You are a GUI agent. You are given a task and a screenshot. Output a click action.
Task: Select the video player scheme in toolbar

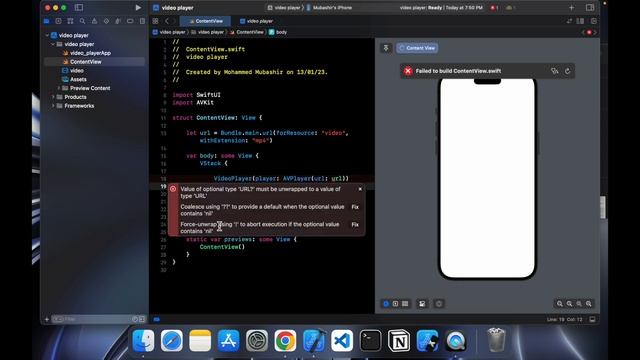284,7
